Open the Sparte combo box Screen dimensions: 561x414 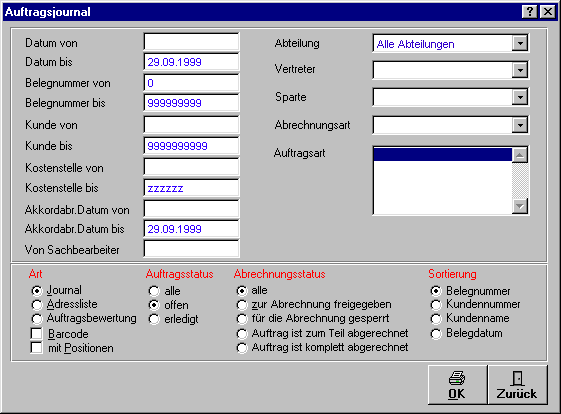click(x=520, y=97)
